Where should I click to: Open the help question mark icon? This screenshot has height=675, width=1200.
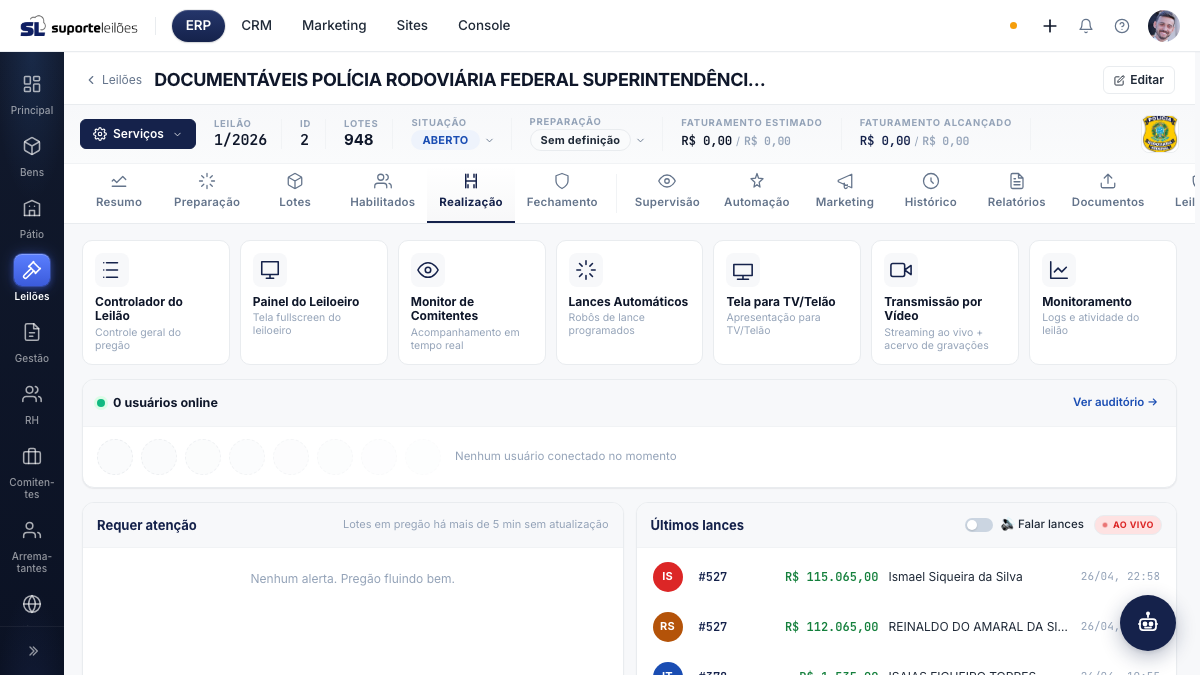click(x=1122, y=26)
